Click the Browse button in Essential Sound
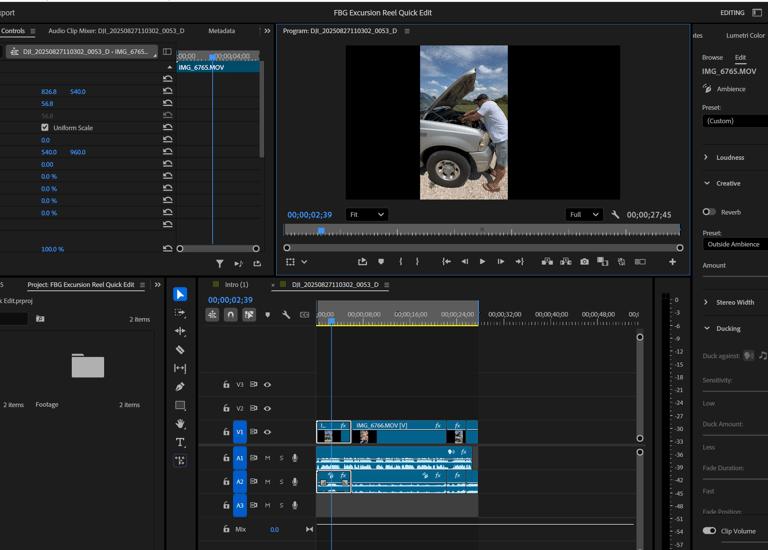This screenshot has height=550, width=768. [x=712, y=58]
